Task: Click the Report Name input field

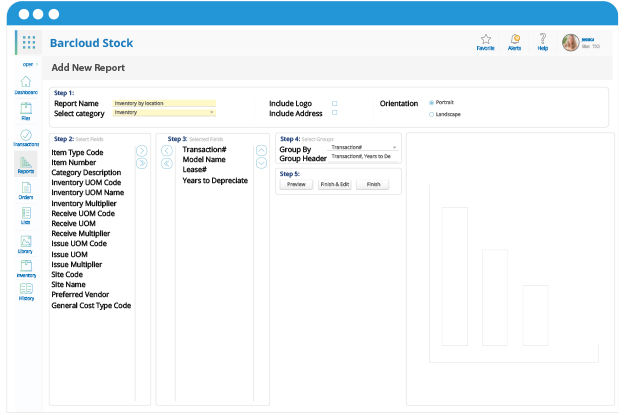Action: tap(164, 103)
